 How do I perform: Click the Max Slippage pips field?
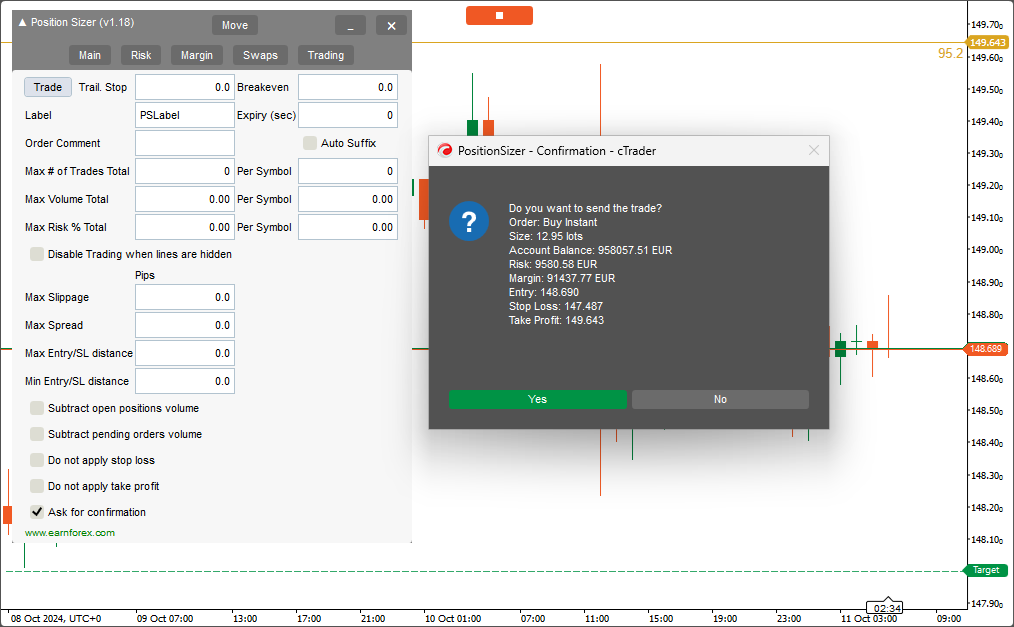185,297
